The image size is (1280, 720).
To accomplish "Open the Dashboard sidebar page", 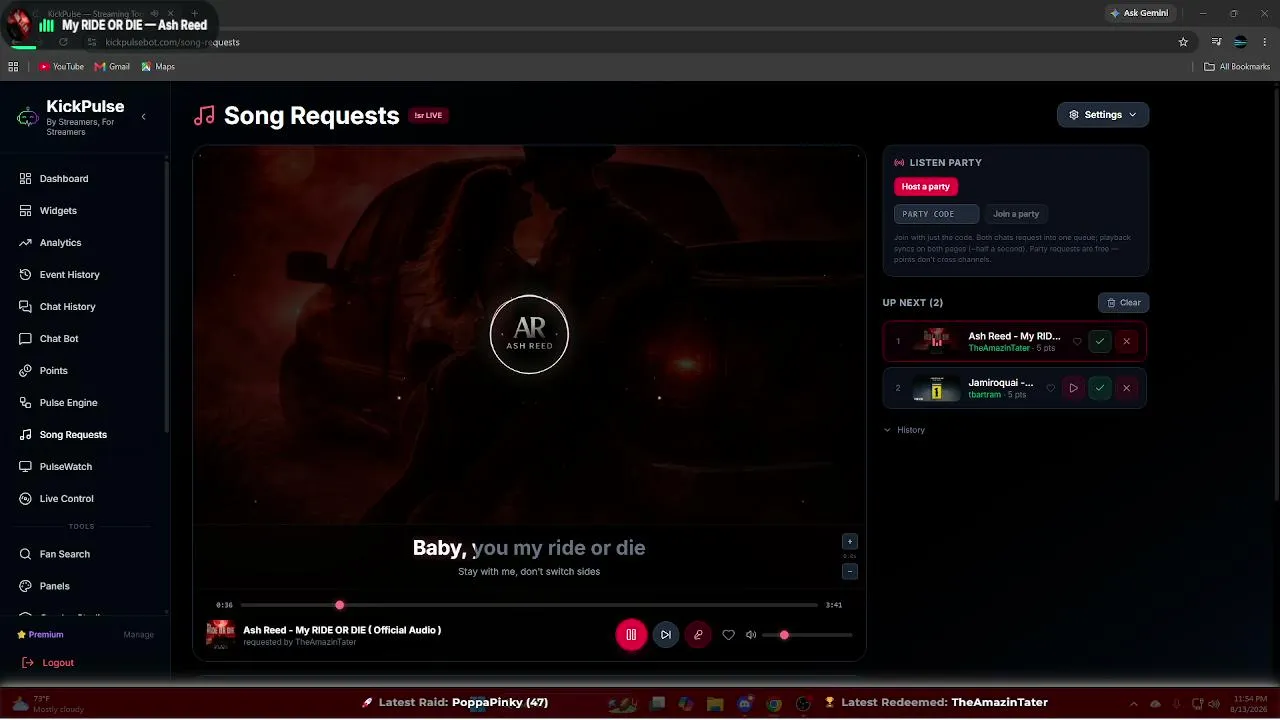I will 64,179.
